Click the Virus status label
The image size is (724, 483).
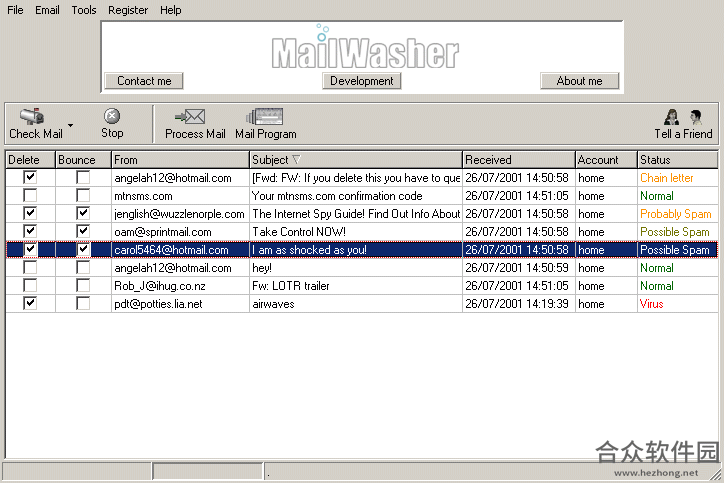click(x=652, y=304)
